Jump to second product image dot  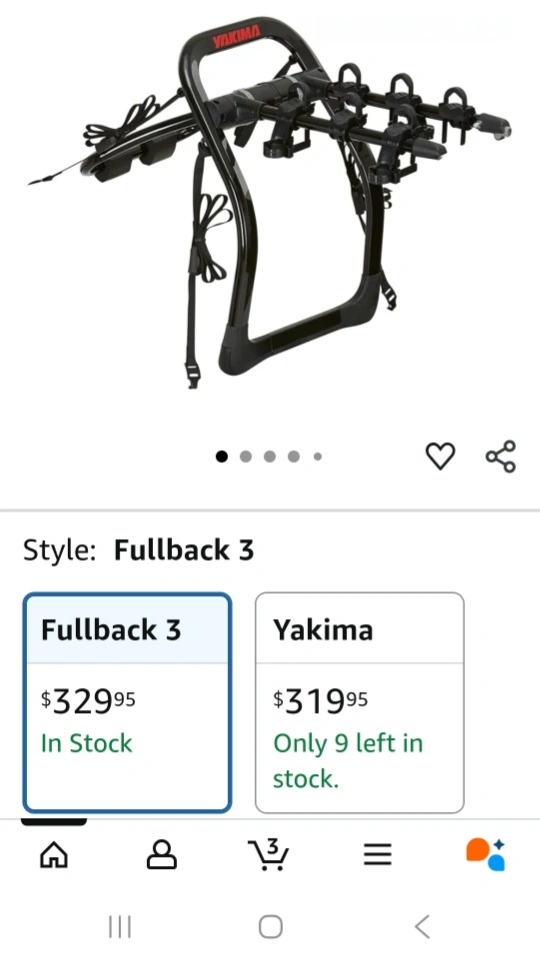[246, 456]
